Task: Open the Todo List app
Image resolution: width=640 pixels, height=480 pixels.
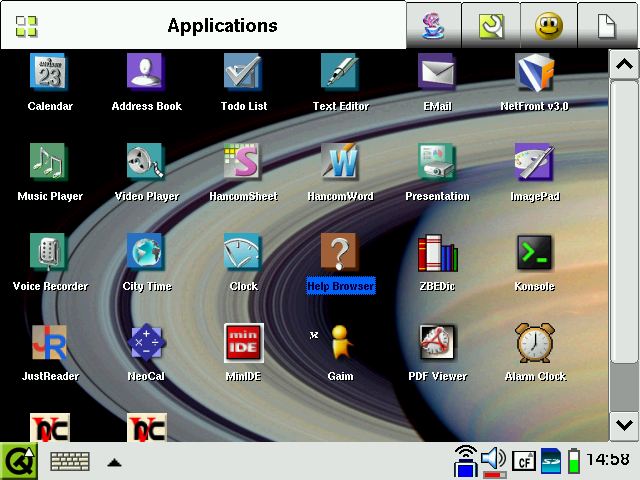Action: click(x=243, y=73)
